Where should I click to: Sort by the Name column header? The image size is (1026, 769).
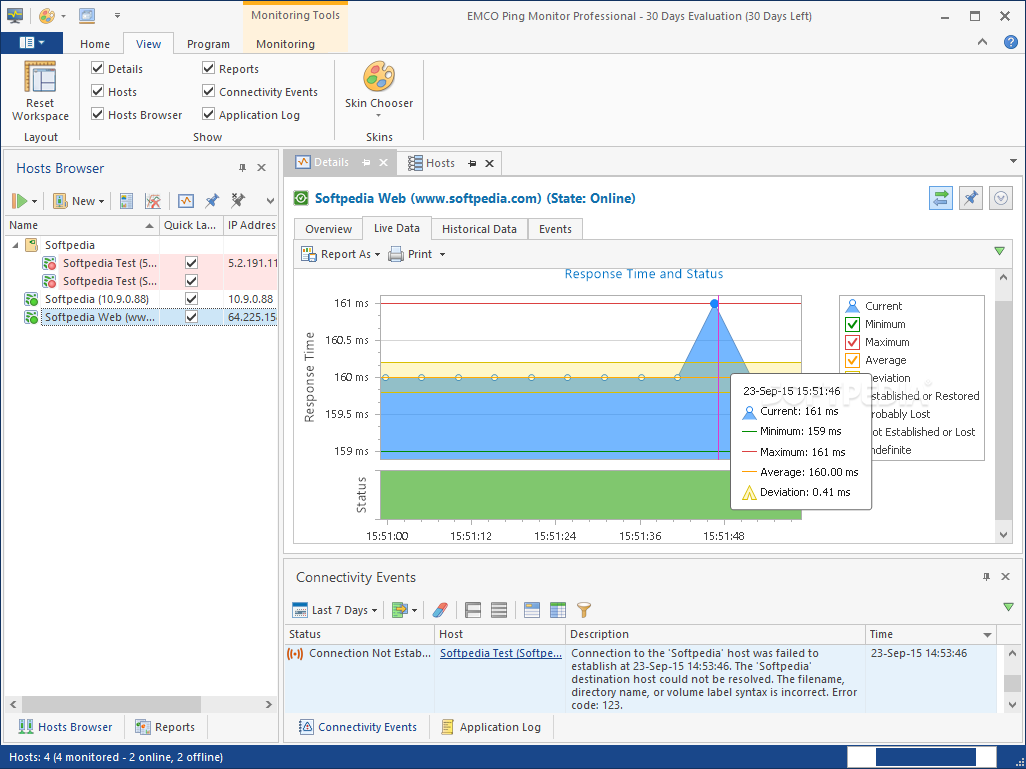pos(82,225)
